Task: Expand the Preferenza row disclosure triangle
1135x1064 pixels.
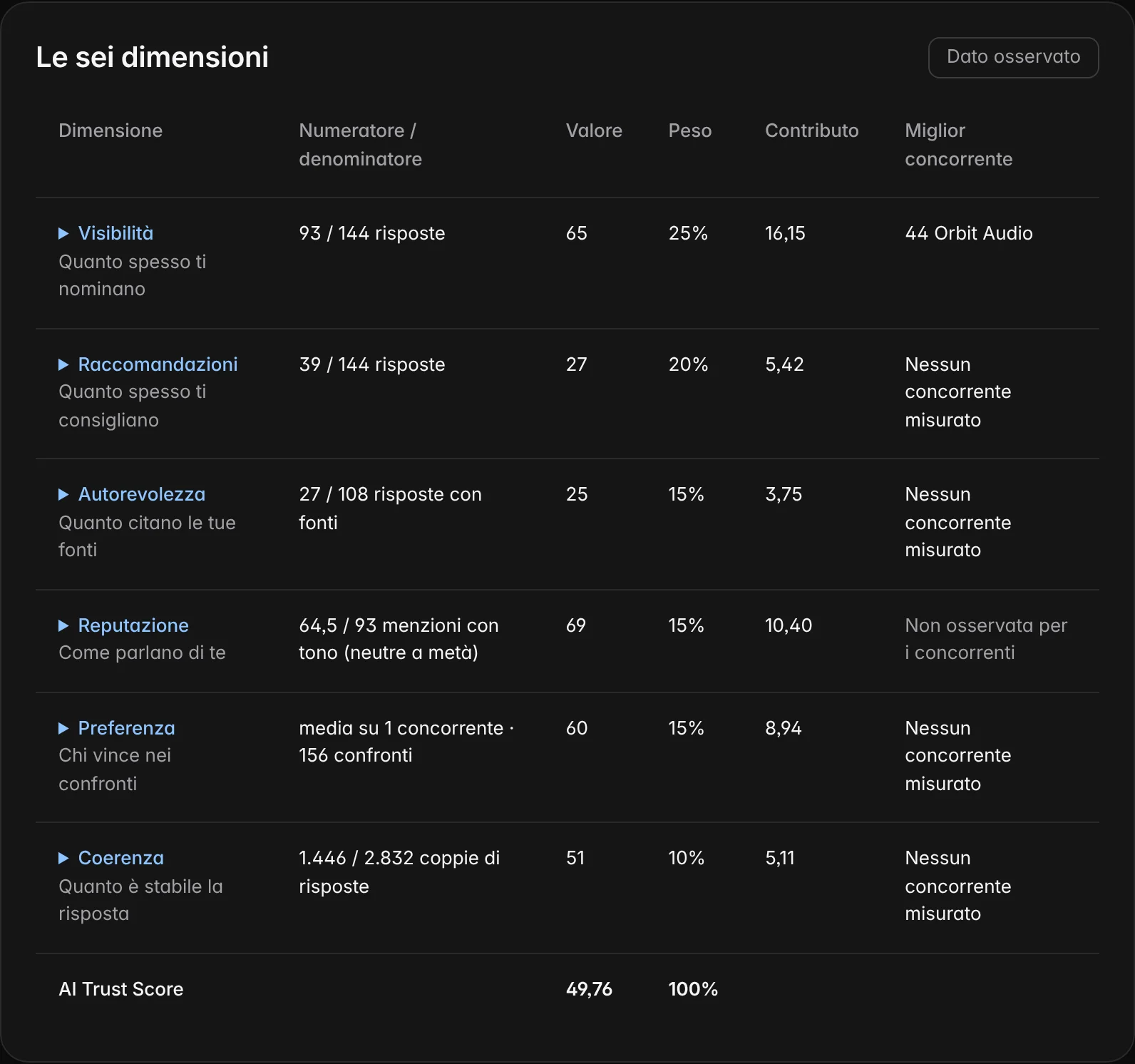Action: pyautogui.click(x=63, y=728)
